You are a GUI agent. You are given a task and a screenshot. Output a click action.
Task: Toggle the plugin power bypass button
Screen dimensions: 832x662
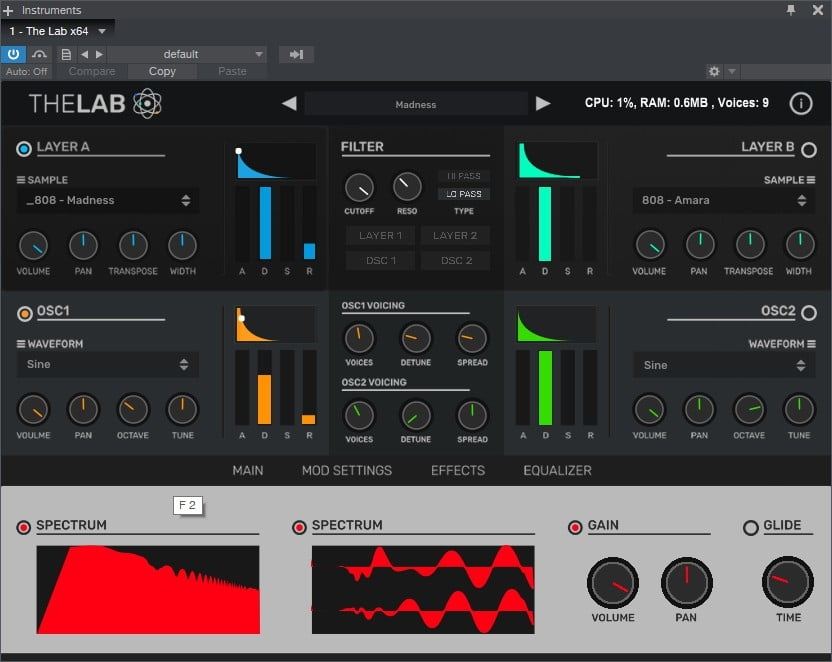tap(13, 54)
